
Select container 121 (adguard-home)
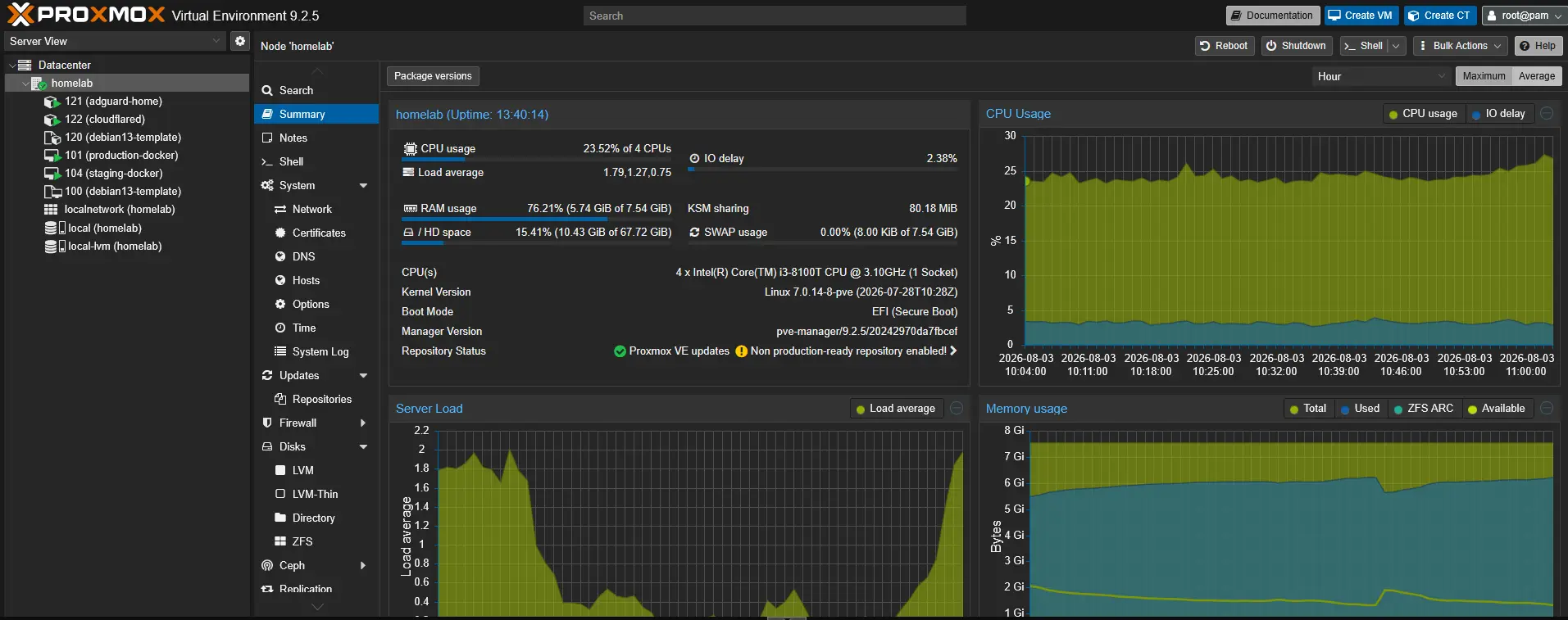(x=113, y=101)
